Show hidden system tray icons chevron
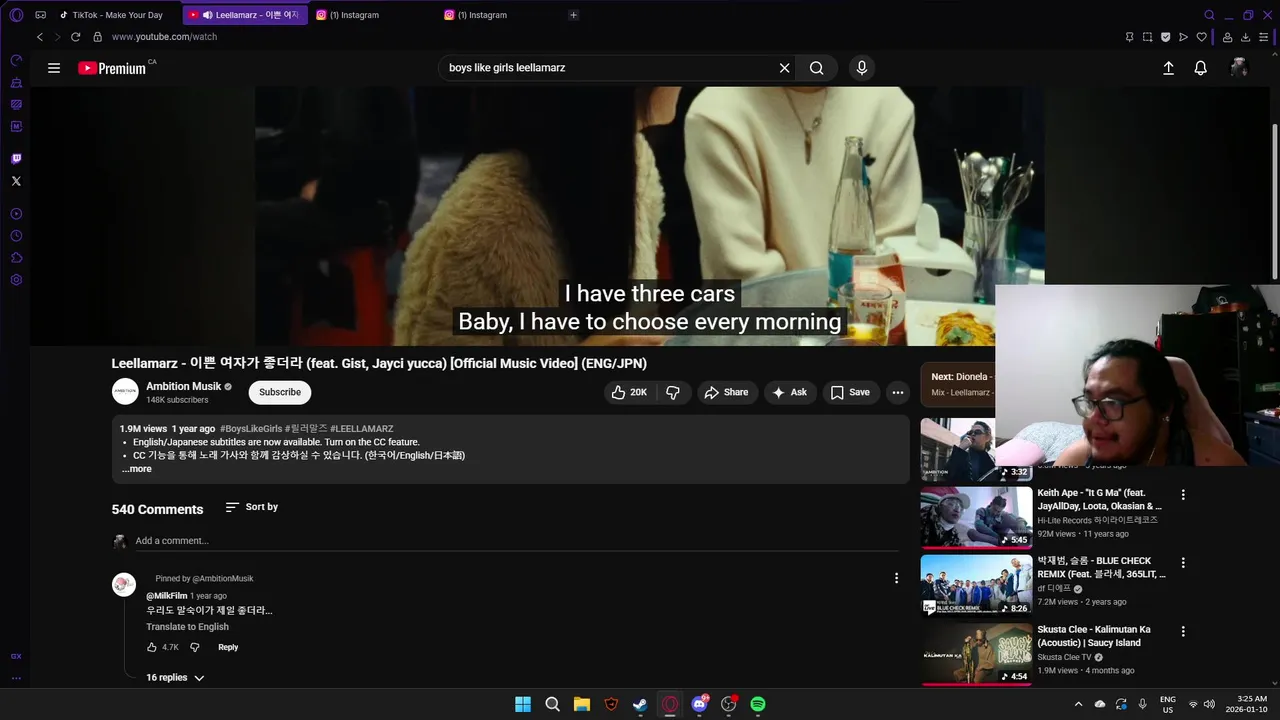1280x720 pixels. tap(1078, 704)
